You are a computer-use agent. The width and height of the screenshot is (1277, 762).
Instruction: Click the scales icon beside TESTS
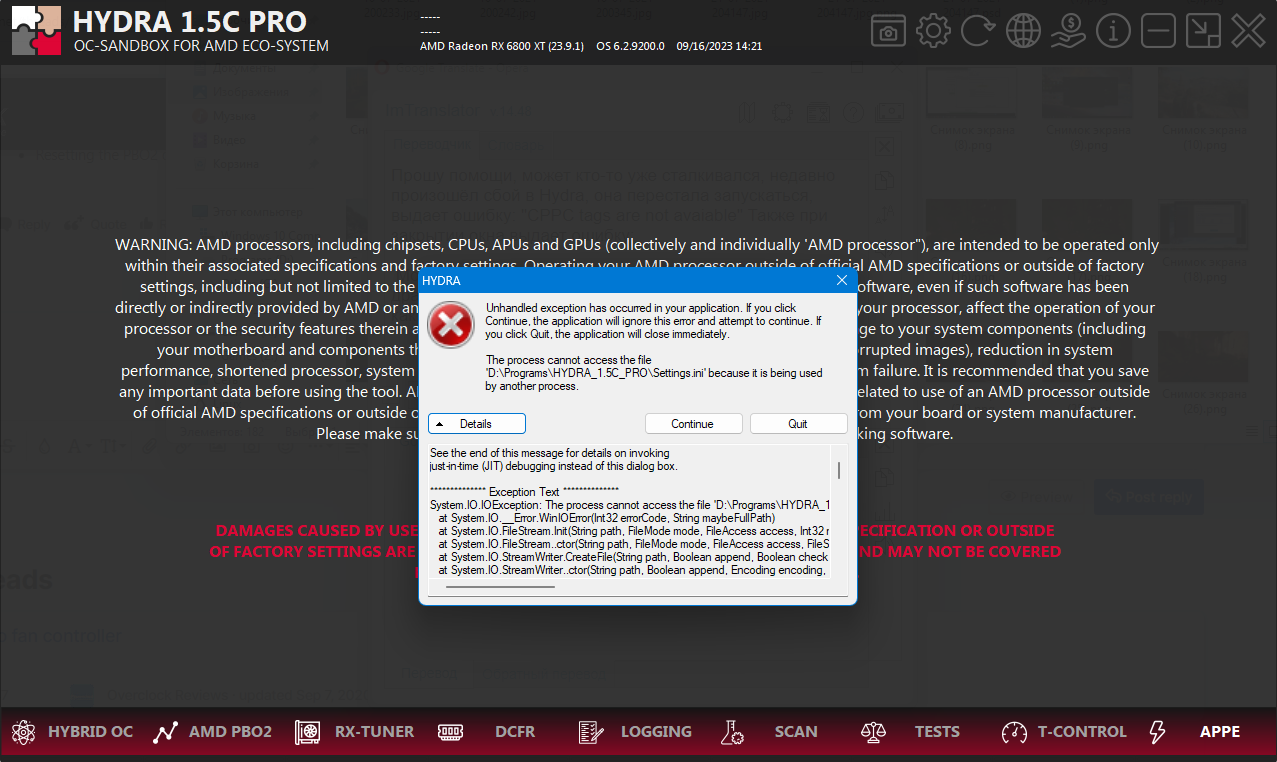pyautogui.click(x=874, y=732)
